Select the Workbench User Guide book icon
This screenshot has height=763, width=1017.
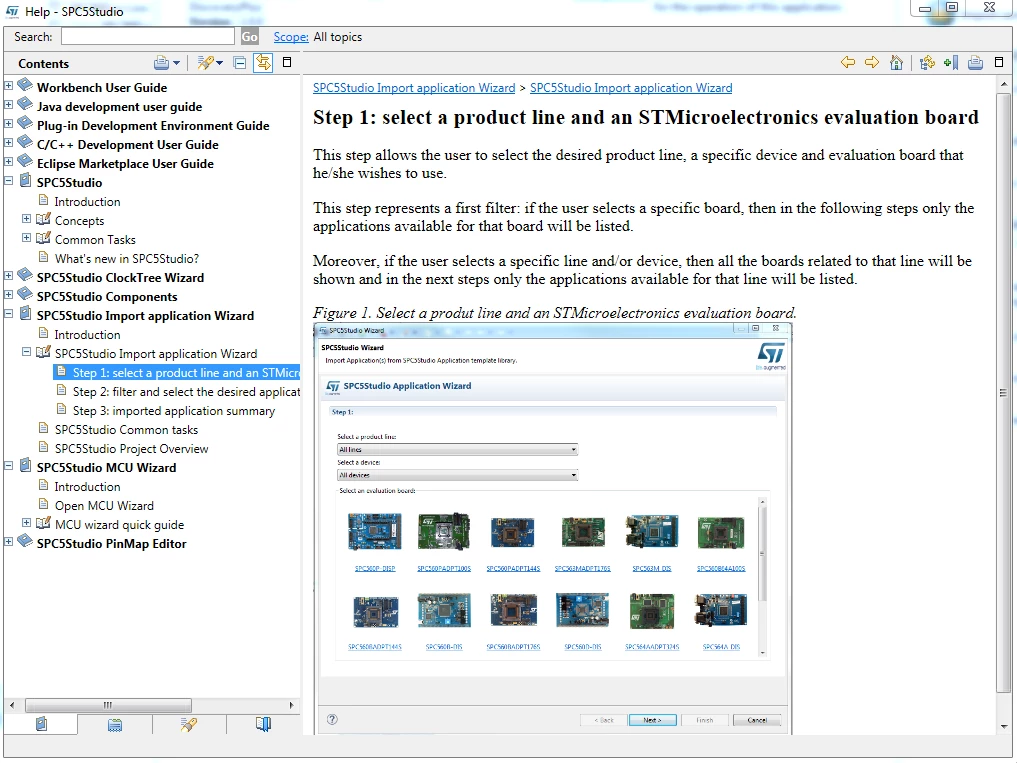[x=25, y=85]
